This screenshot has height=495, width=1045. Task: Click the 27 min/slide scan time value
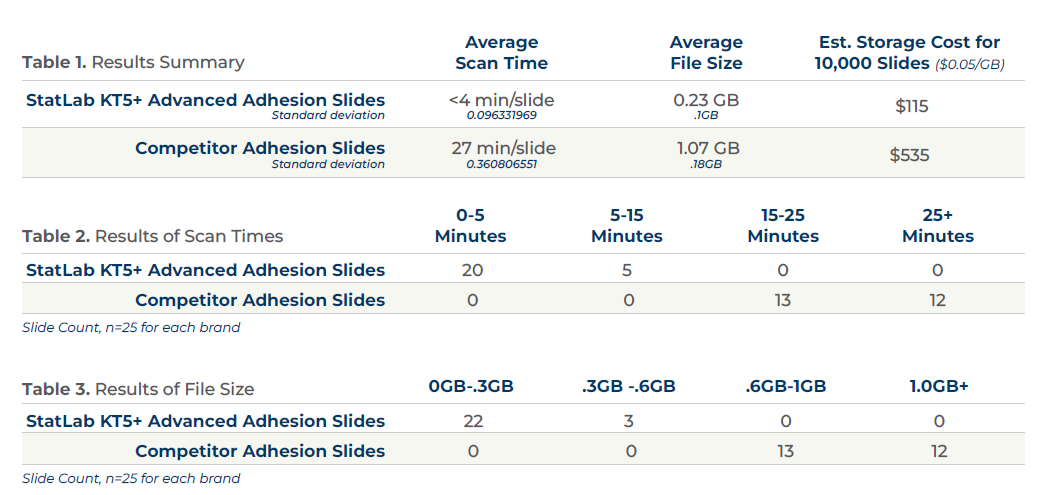[501, 148]
